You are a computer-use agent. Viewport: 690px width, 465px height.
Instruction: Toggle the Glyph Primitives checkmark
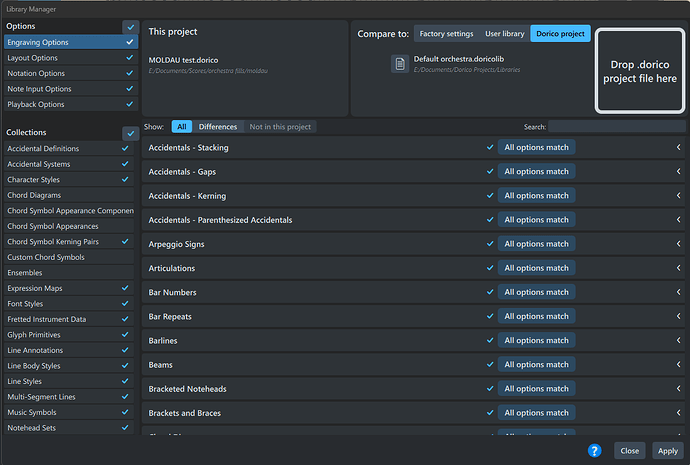point(125,334)
